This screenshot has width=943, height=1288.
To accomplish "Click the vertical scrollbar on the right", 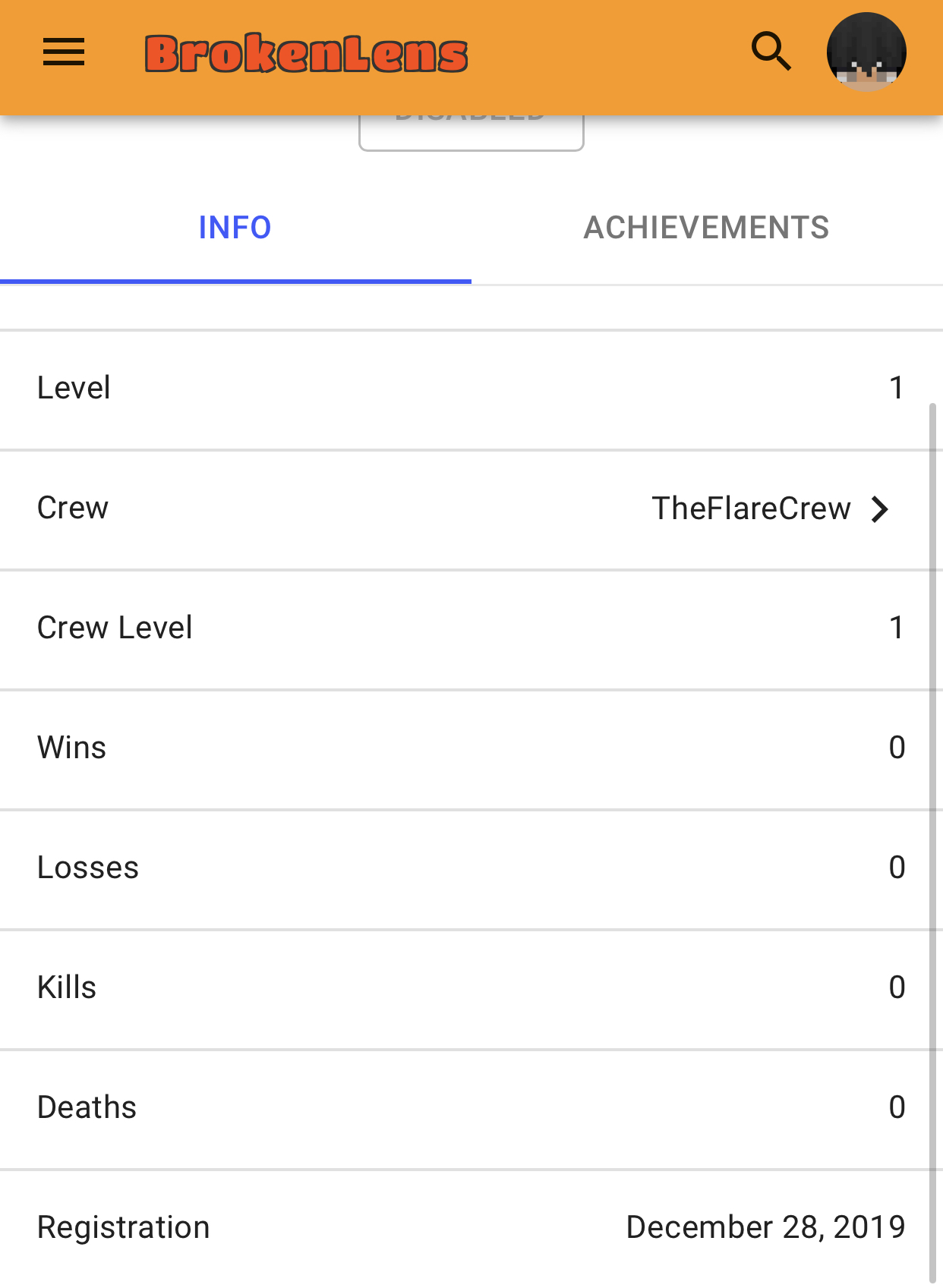I will pyautogui.click(x=932, y=842).
